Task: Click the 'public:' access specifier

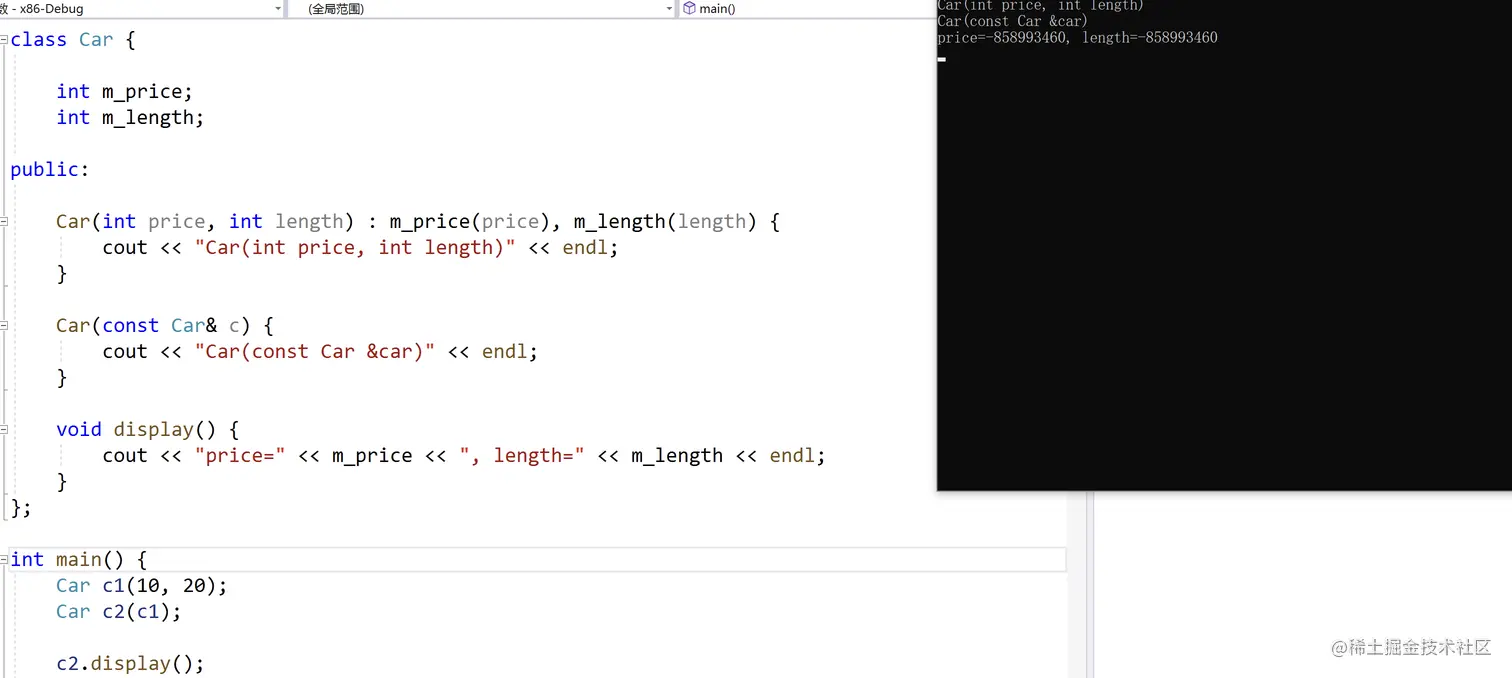Action: 50,170
